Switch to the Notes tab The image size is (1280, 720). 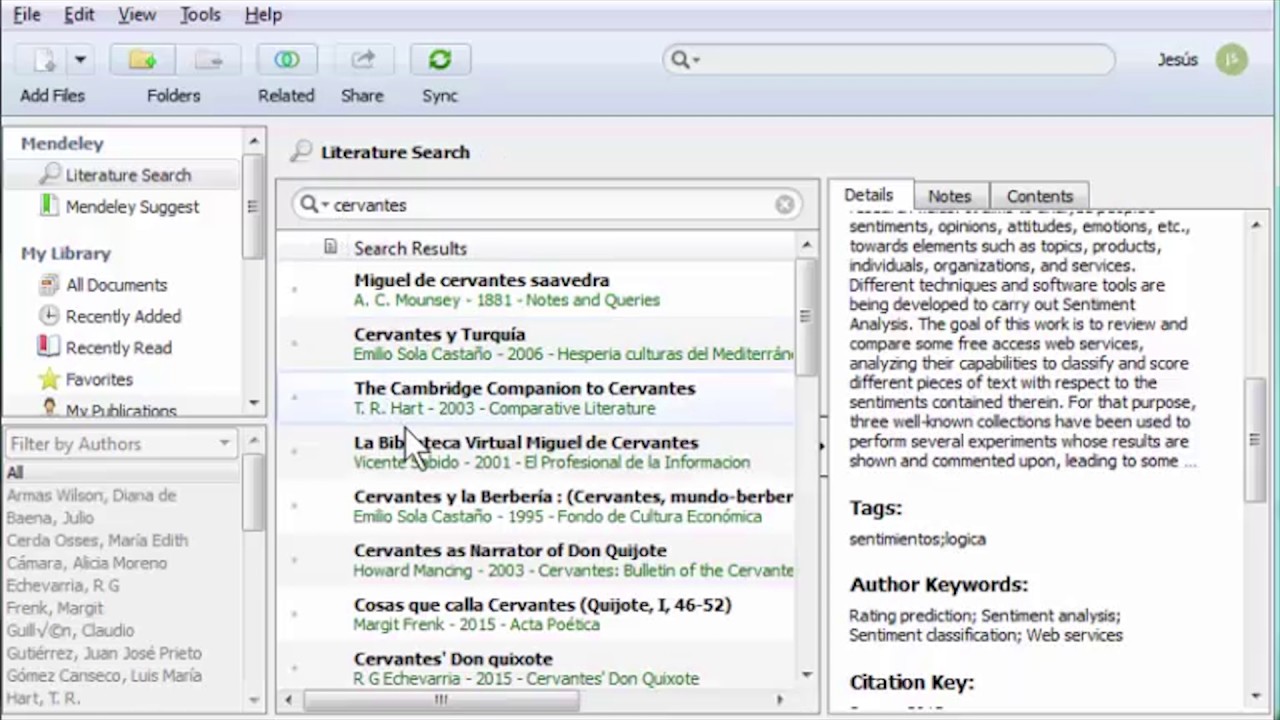click(x=948, y=196)
